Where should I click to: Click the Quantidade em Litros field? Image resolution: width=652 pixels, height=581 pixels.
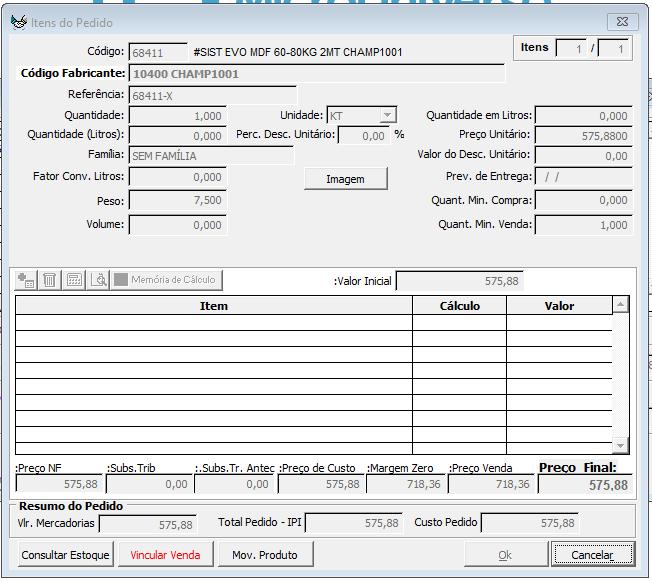(584, 116)
